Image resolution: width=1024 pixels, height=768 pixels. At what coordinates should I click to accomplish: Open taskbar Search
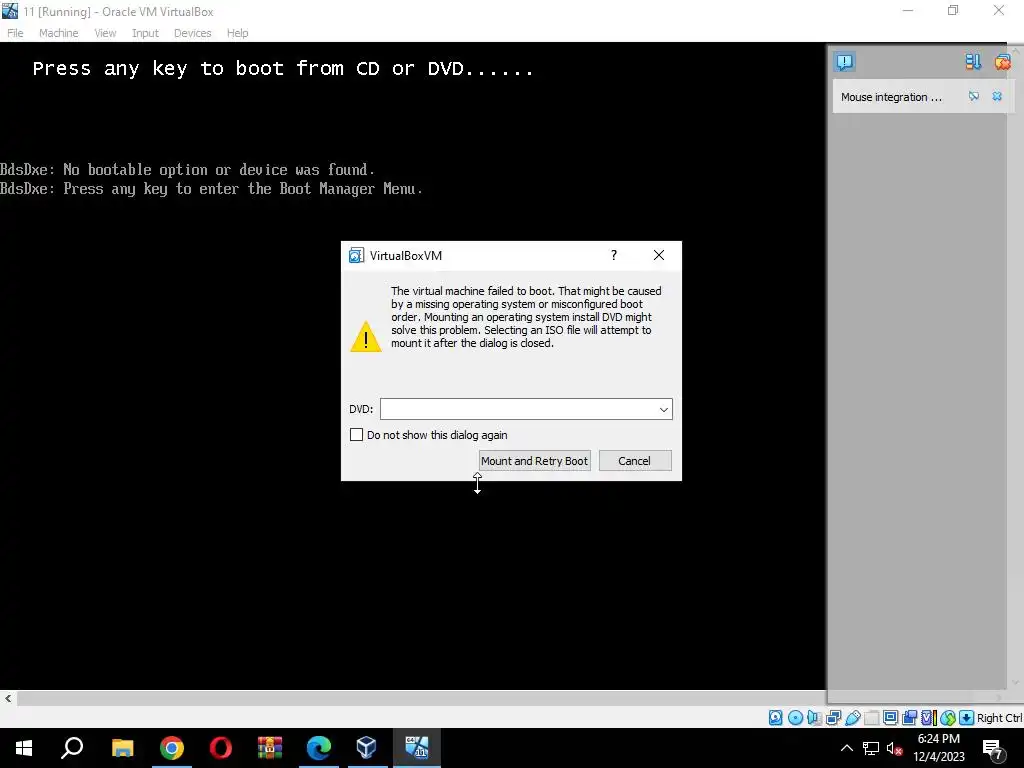(x=72, y=748)
